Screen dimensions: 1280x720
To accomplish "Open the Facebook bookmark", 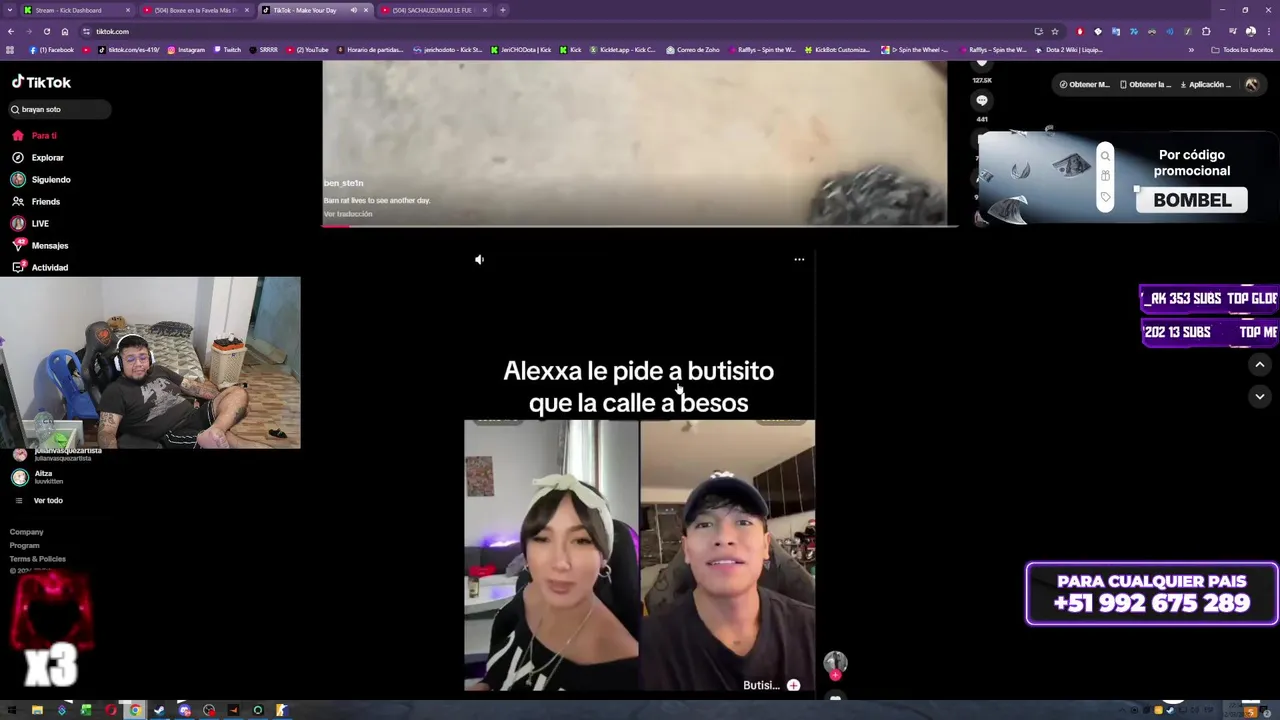I will (x=52, y=49).
